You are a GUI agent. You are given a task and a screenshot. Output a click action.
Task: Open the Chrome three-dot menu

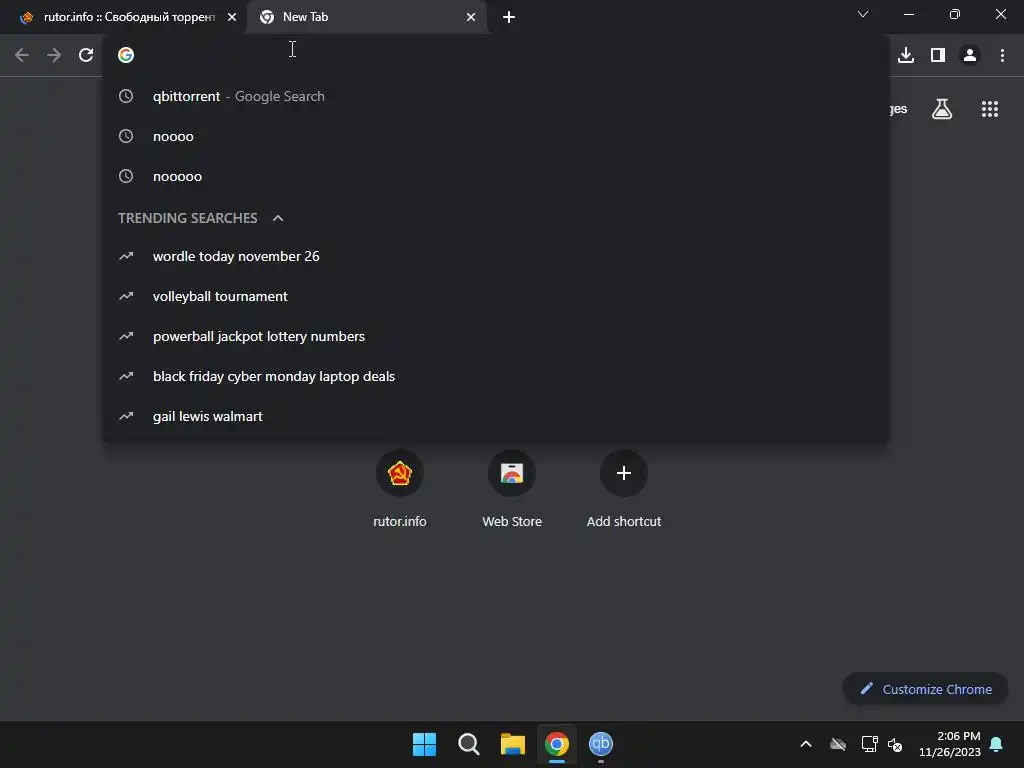1002,55
